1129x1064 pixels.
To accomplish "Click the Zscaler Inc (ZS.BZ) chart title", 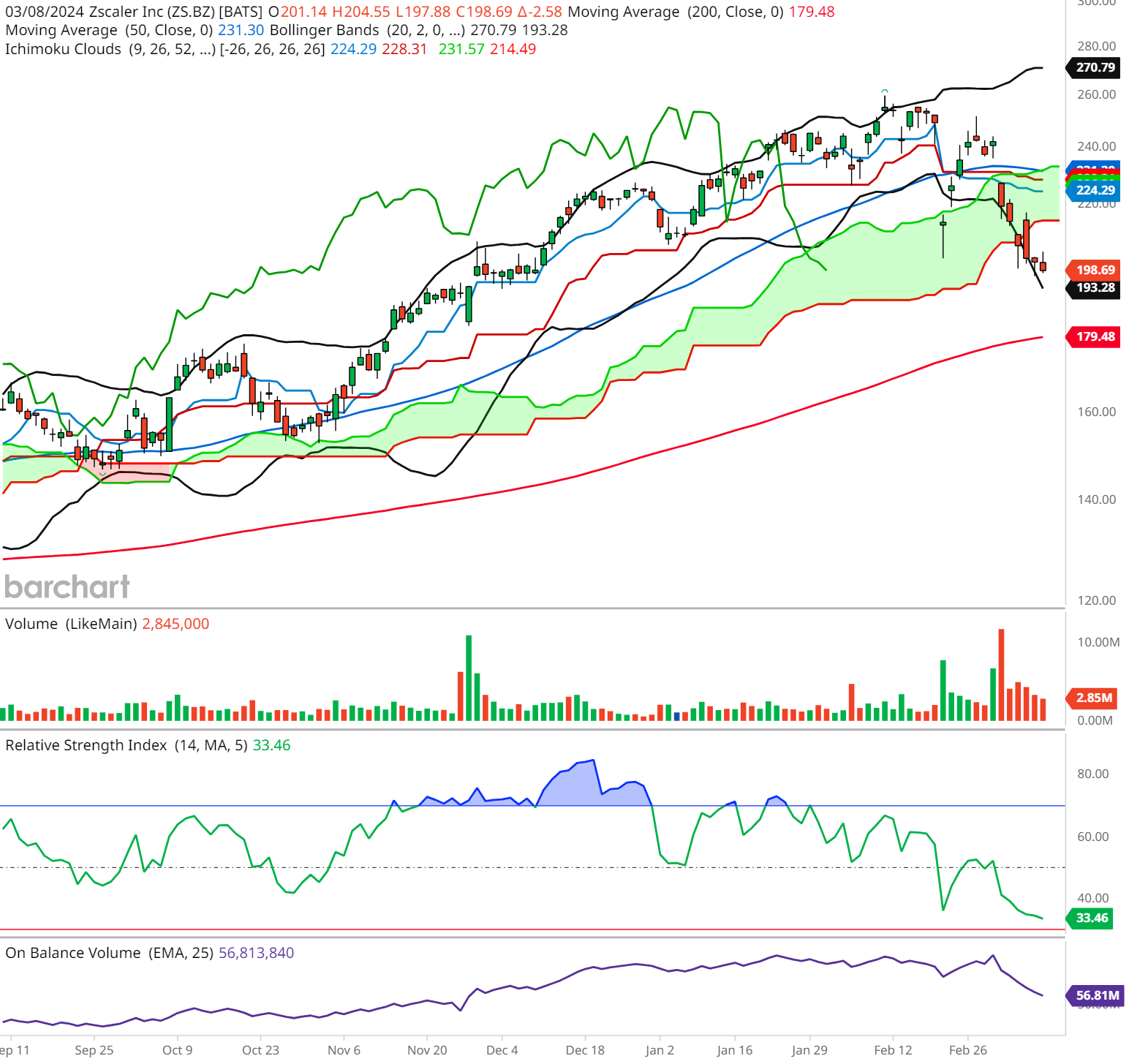I will click(x=151, y=12).
